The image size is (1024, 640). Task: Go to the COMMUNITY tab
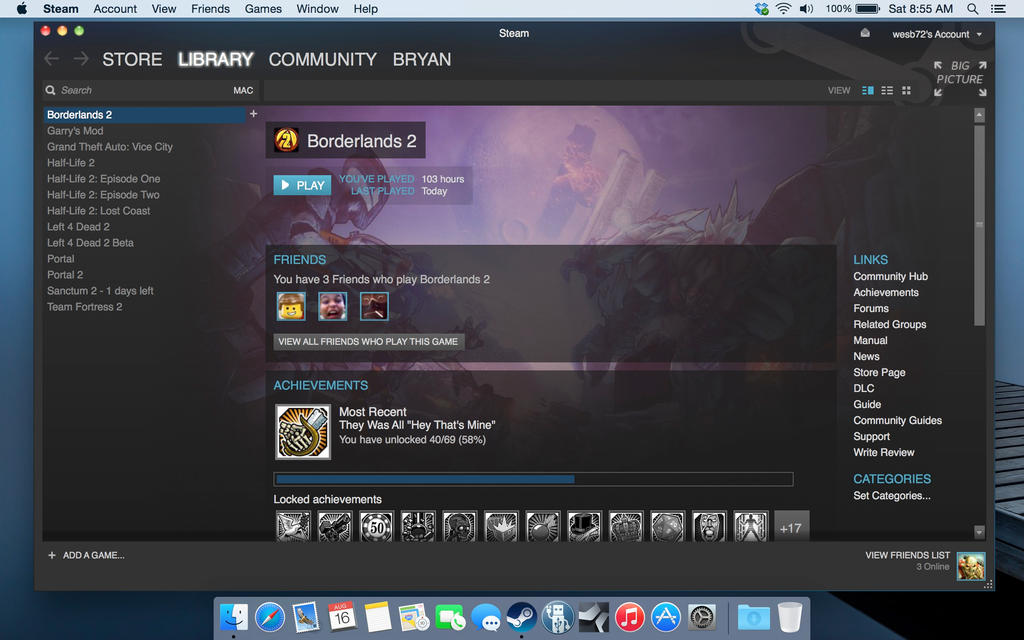click(323, 59)
